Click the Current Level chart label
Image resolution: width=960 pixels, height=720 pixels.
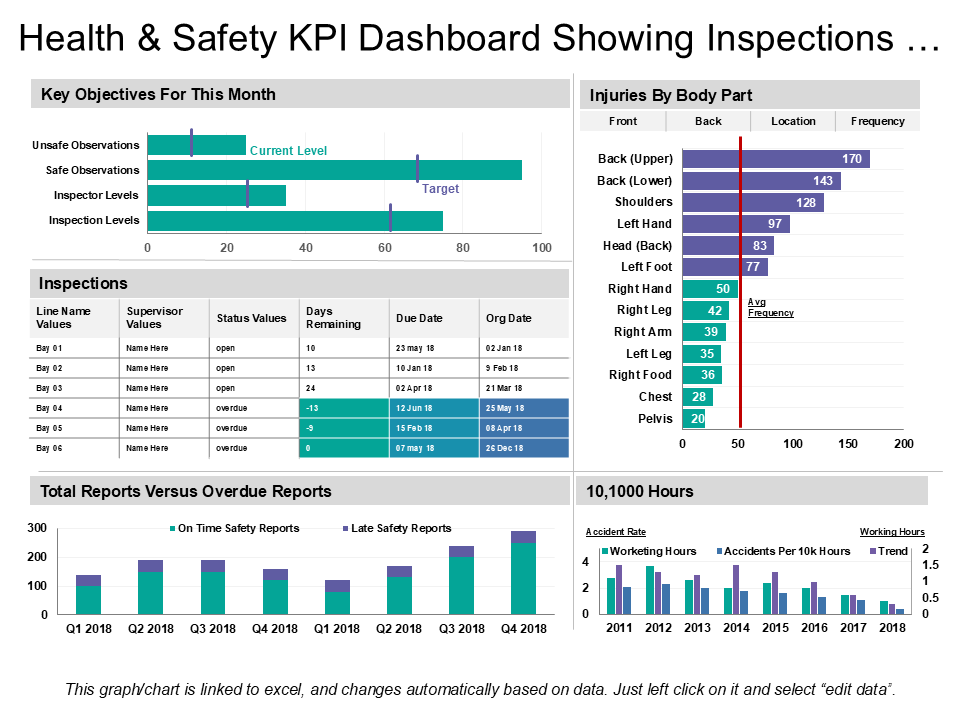tap(288, 151)
